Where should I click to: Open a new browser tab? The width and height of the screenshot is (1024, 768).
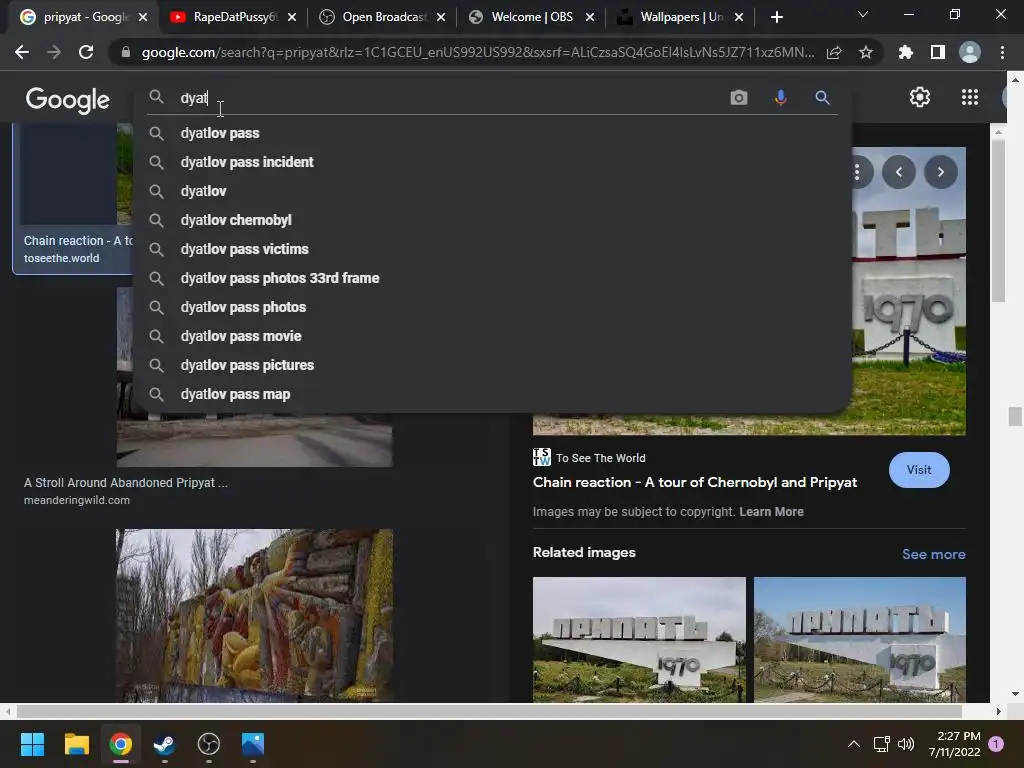tap(776, 17)
